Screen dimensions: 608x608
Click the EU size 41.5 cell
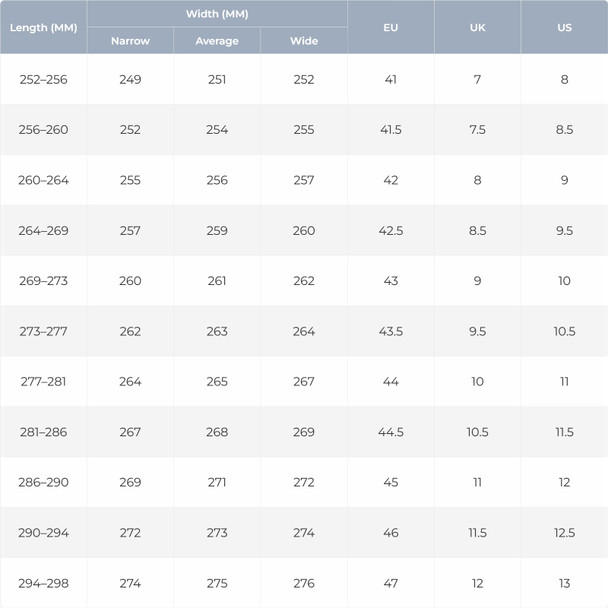point(391,130)
